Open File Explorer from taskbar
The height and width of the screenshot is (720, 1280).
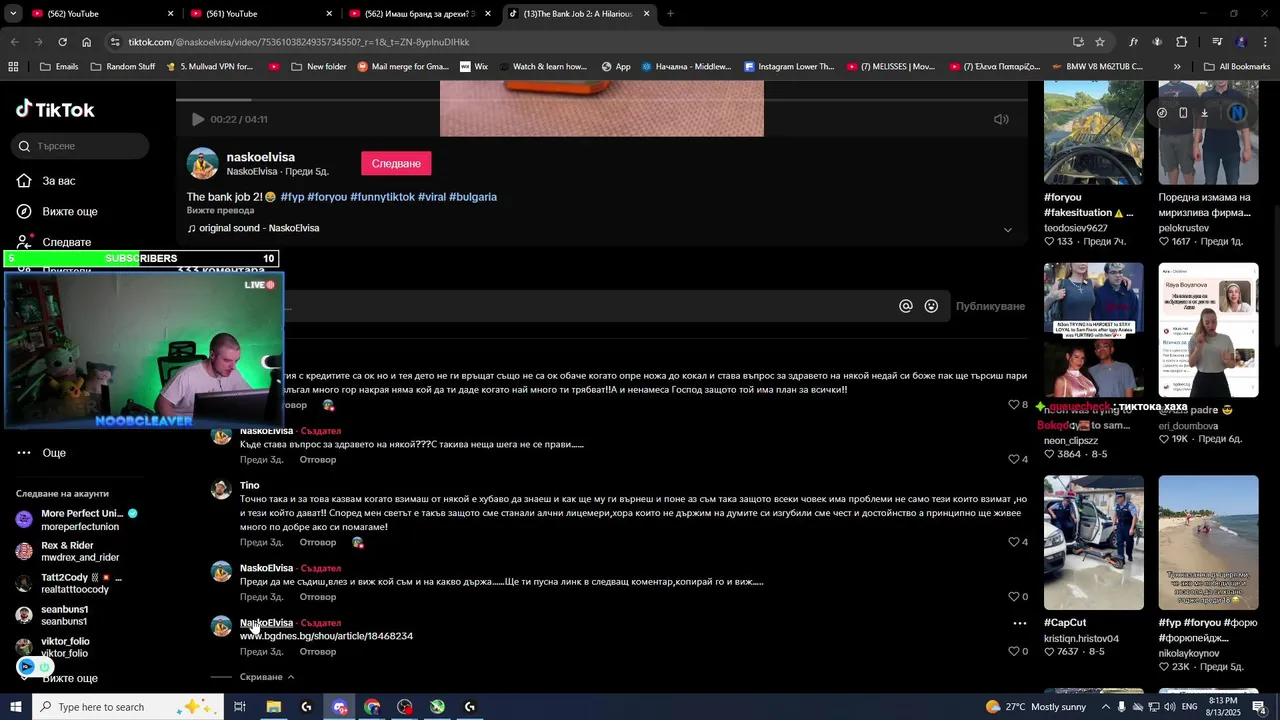273,707
